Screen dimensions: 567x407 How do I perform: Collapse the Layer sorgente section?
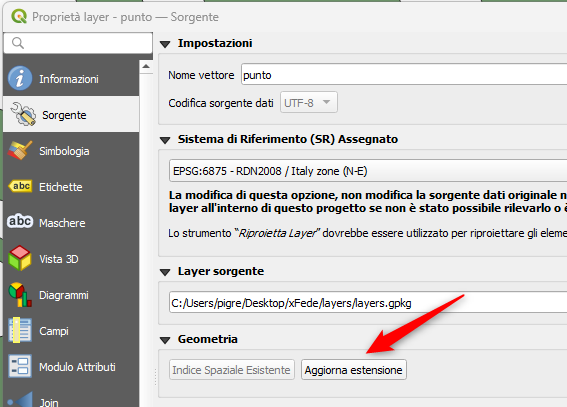(x=165, y=272)
